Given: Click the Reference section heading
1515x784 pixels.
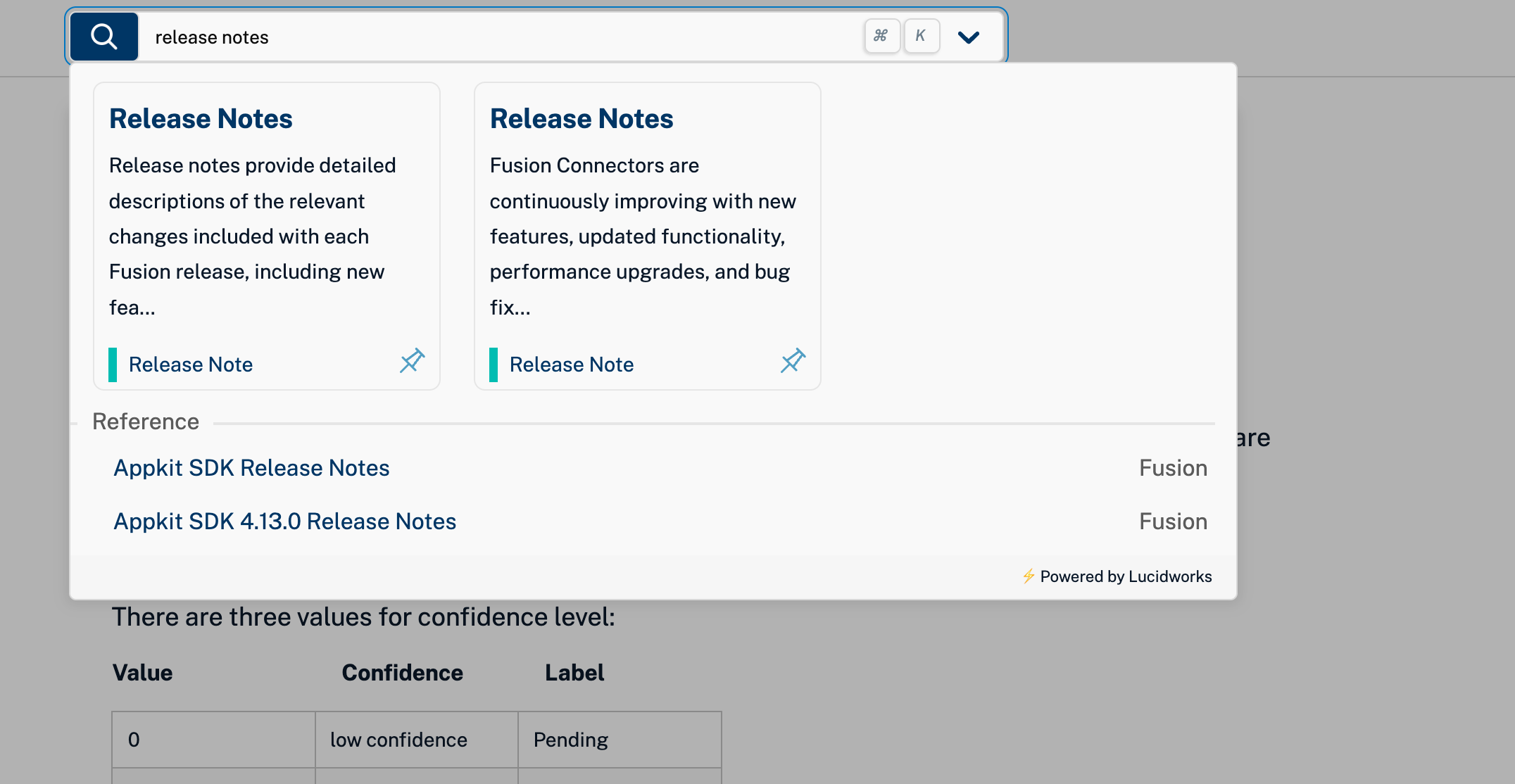Looking at the screenshot, I should (x=146, y=422).
